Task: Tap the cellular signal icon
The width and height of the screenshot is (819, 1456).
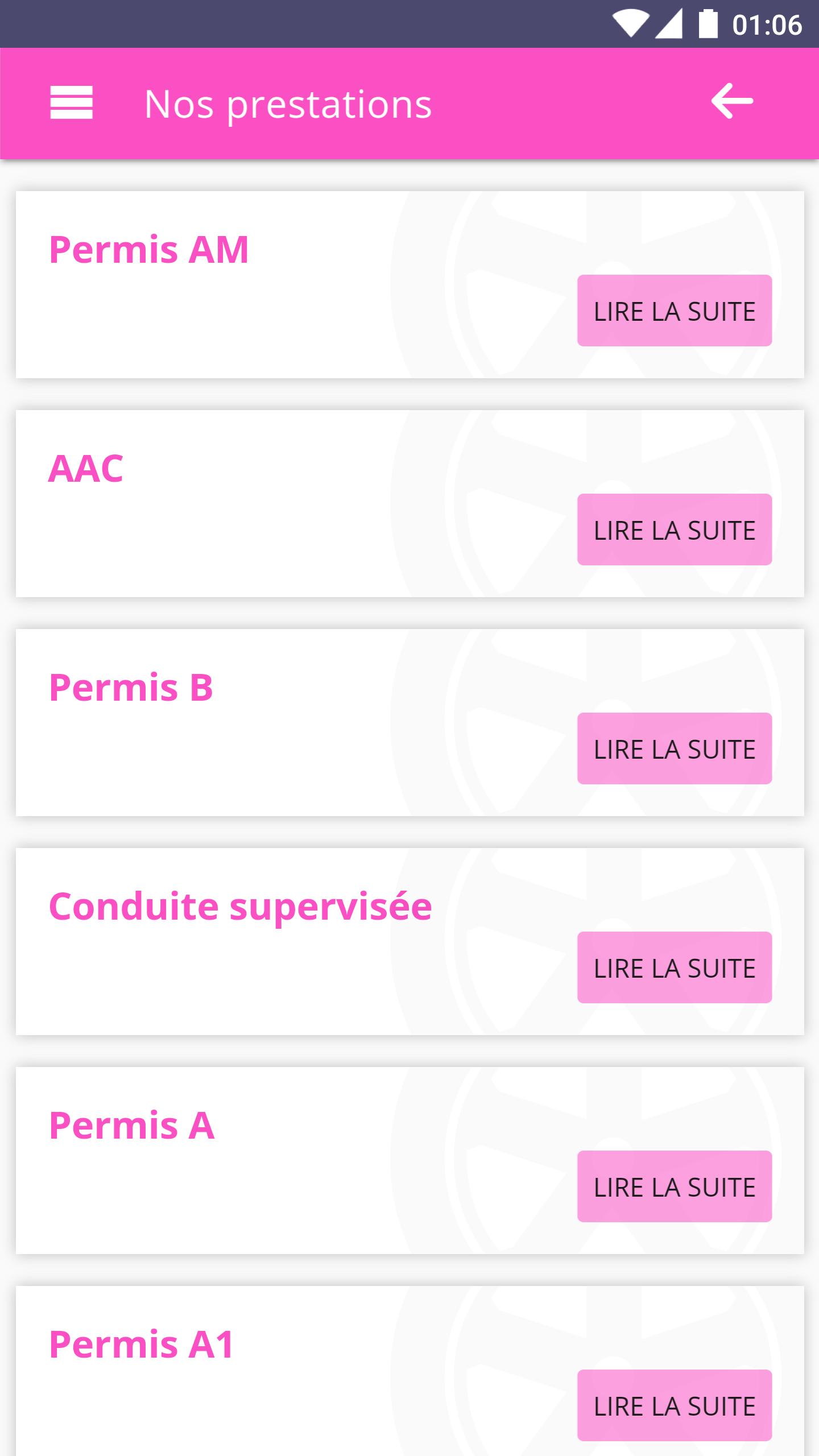Action: 669,24
